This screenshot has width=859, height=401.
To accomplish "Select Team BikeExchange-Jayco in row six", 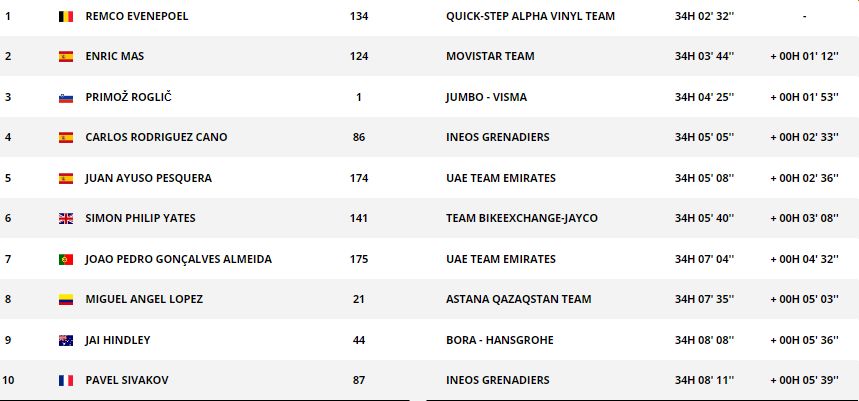I will [x=520, y=218].
